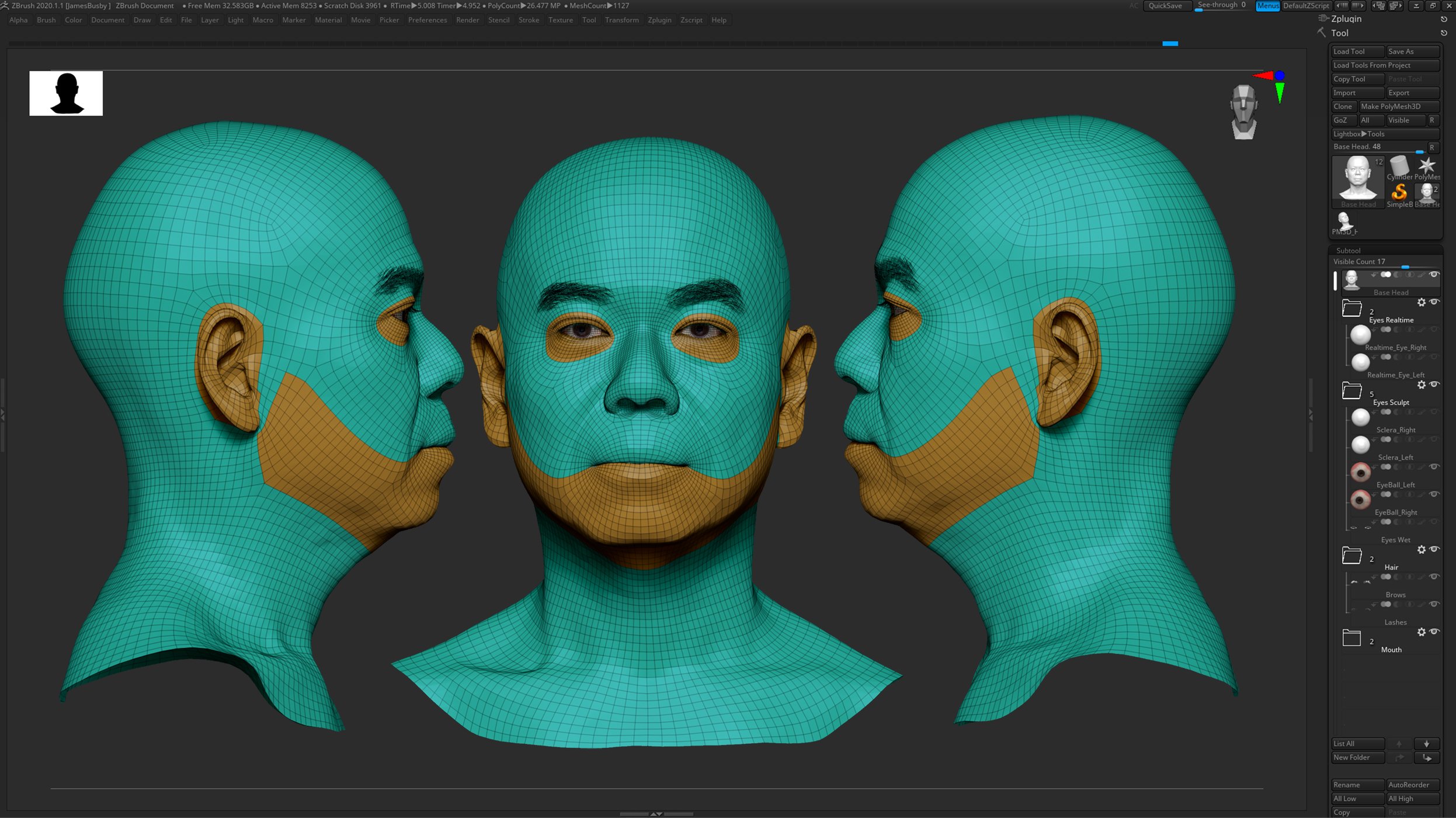Viewport: 1456px width, 818px height.
Task: Select the PolyMesh3D star tool
Action: pyautogui.click(x=1427, y=165)
